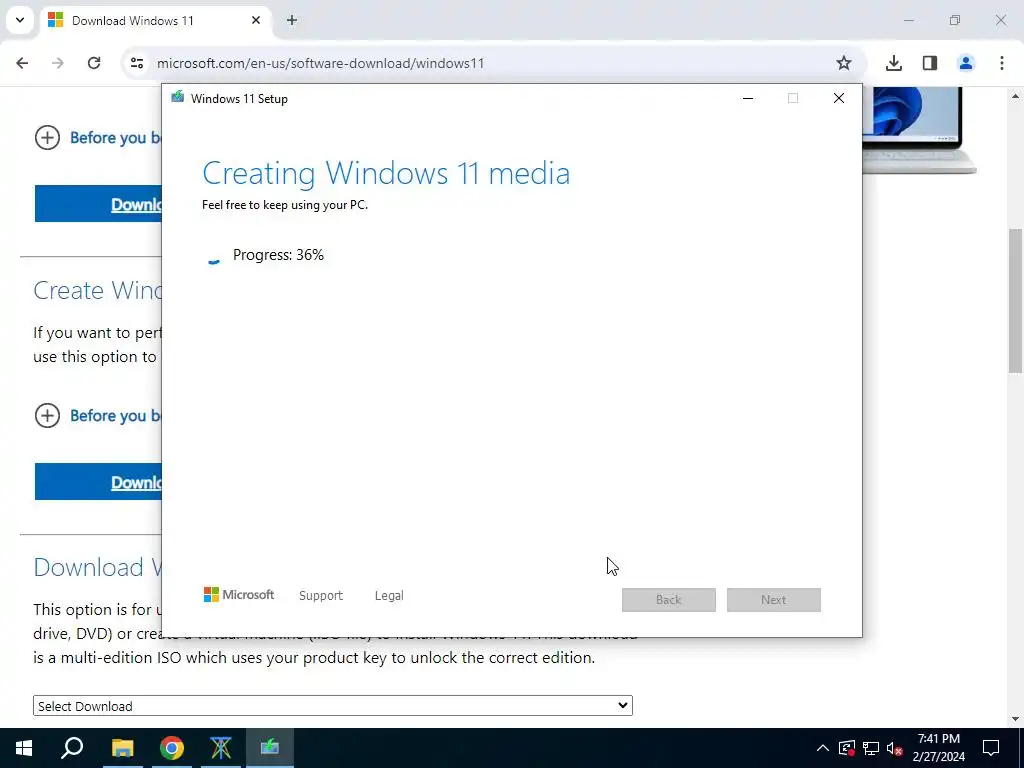Go back in Chrome browser
1024x768 pixels.
click(22, 63)
